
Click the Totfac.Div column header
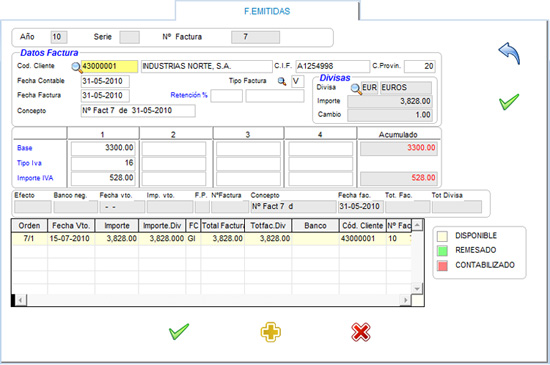(268, 226)
